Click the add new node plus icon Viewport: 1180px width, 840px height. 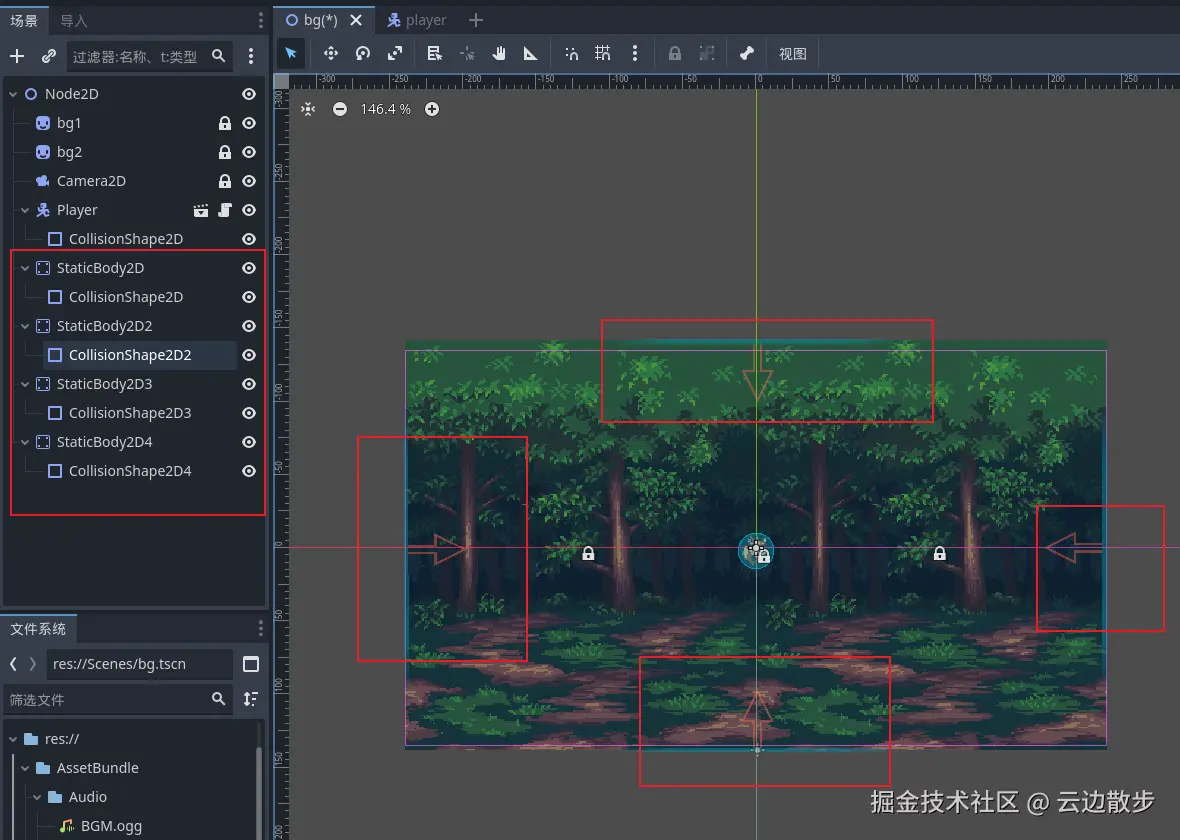[17, 57]
